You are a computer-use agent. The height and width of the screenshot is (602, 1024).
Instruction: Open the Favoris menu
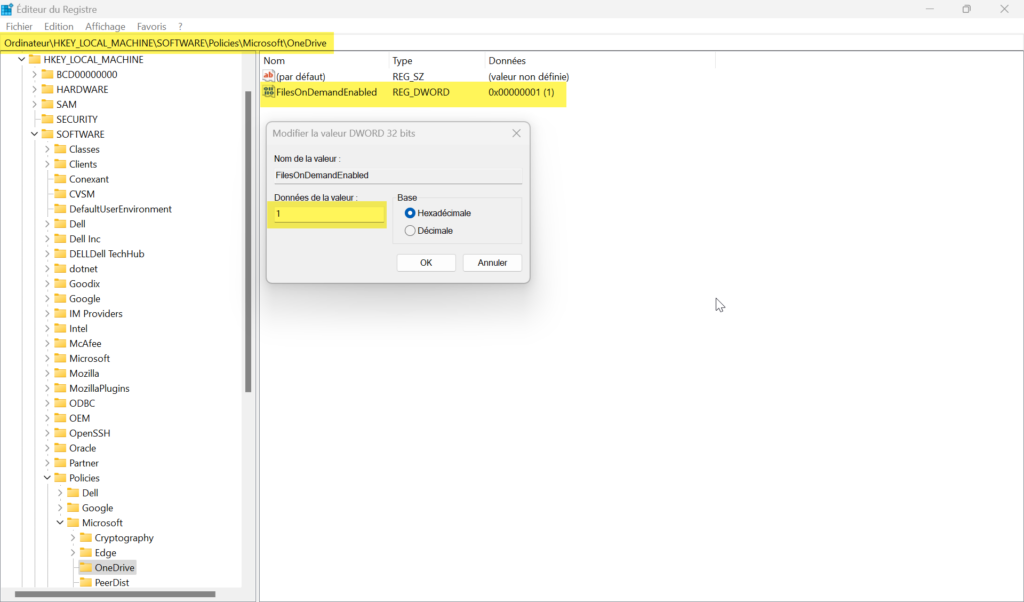[152, 26]
